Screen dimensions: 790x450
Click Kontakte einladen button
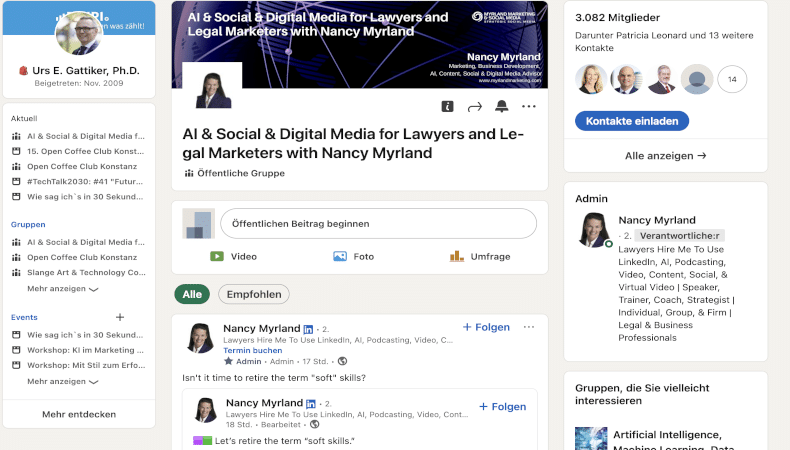coord(632,121)
